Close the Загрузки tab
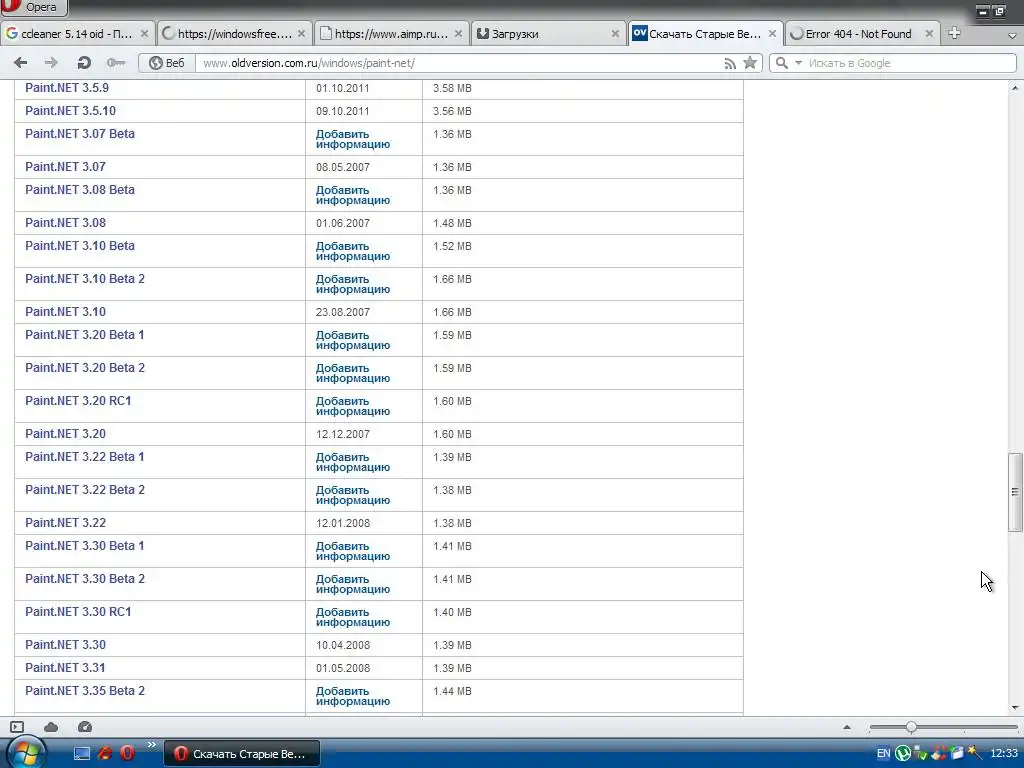This screenshot has width=1024, height=768. pos(615,34)
